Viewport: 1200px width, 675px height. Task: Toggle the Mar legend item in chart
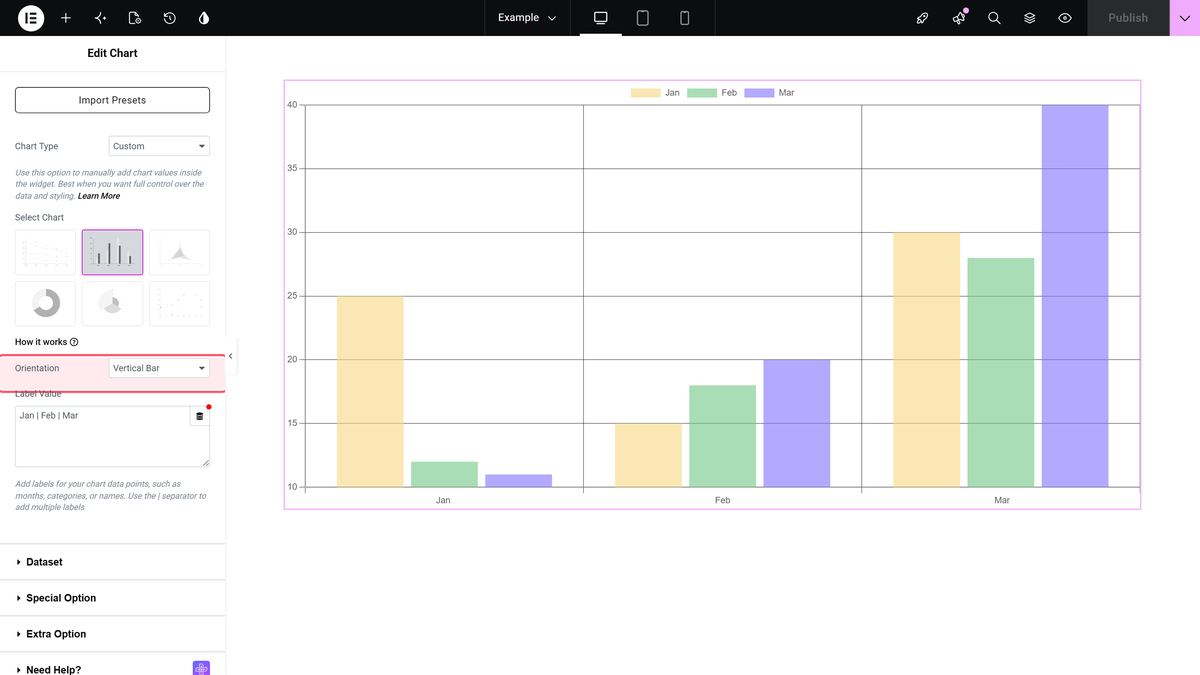click(x=769, y=93)
